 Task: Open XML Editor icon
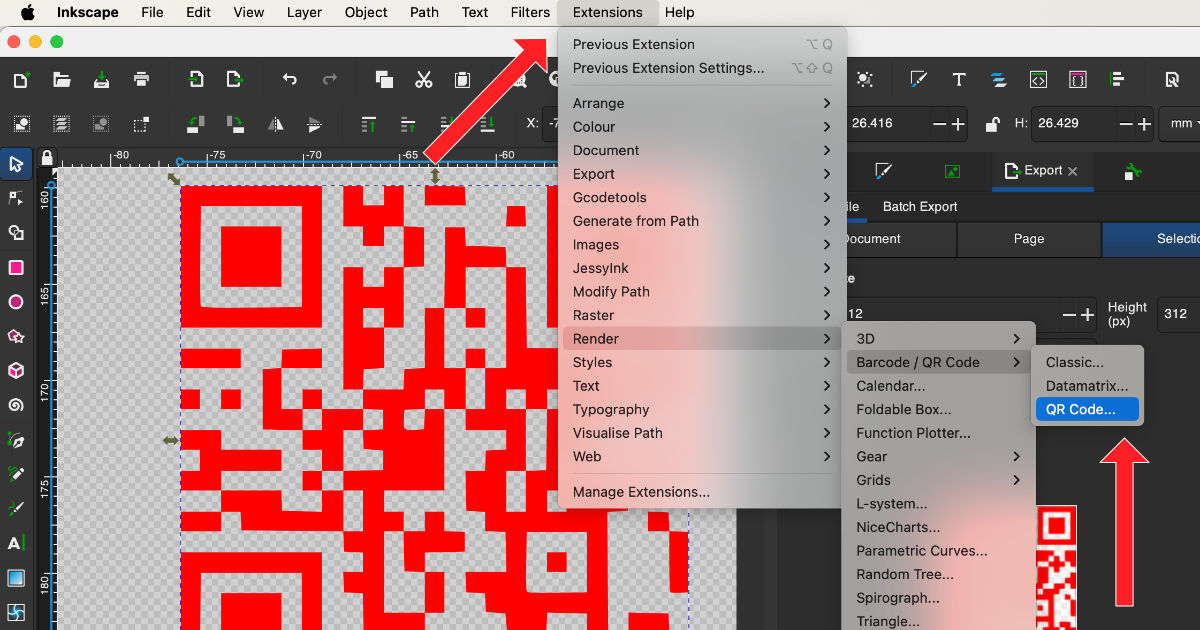click(x=1038, y=80)
